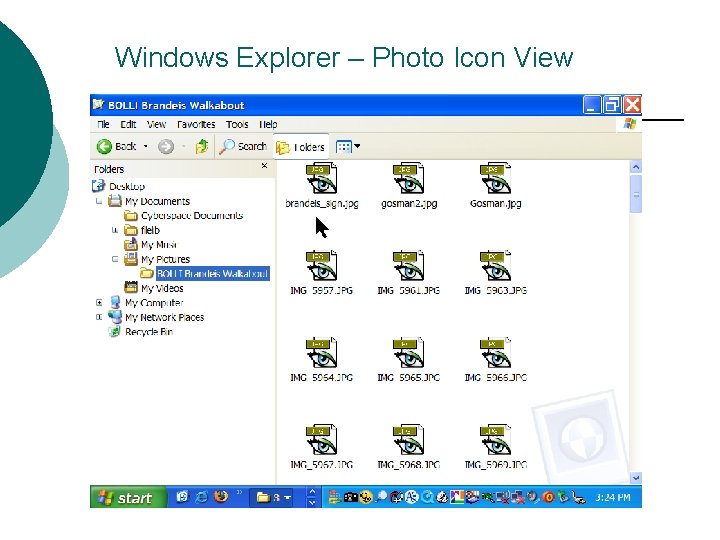
Task: Collapse the My Pictures tree node
Action: (x=115, y=259)
